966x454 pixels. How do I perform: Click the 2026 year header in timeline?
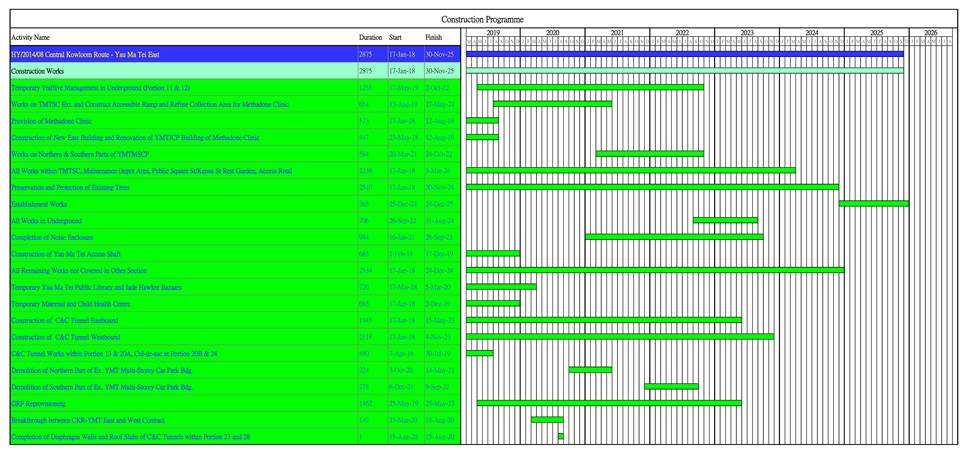click(x=930, y=33)
